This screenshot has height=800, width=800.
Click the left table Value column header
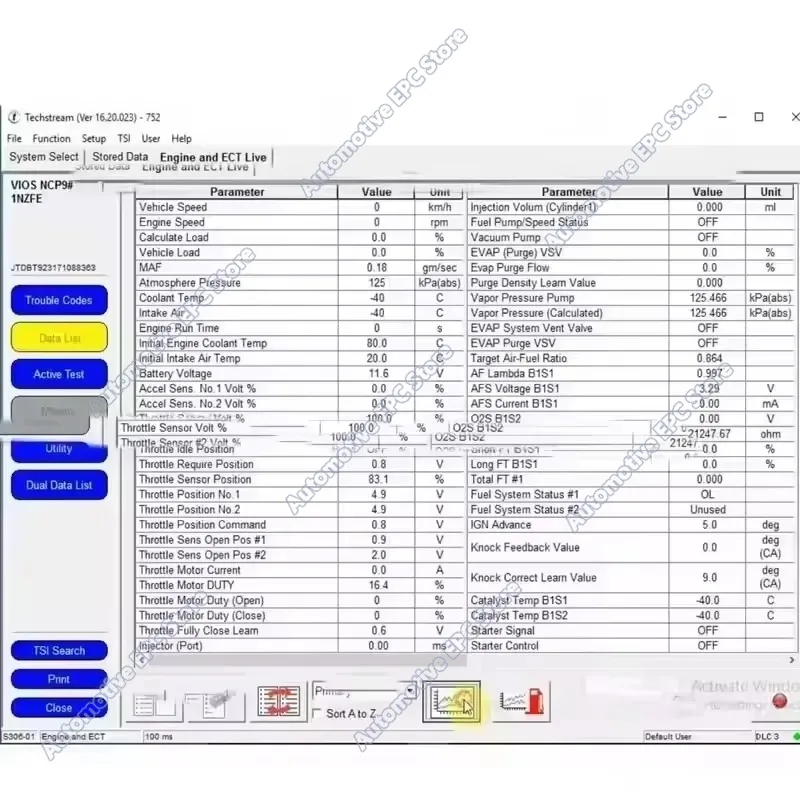tap(376, 192)
